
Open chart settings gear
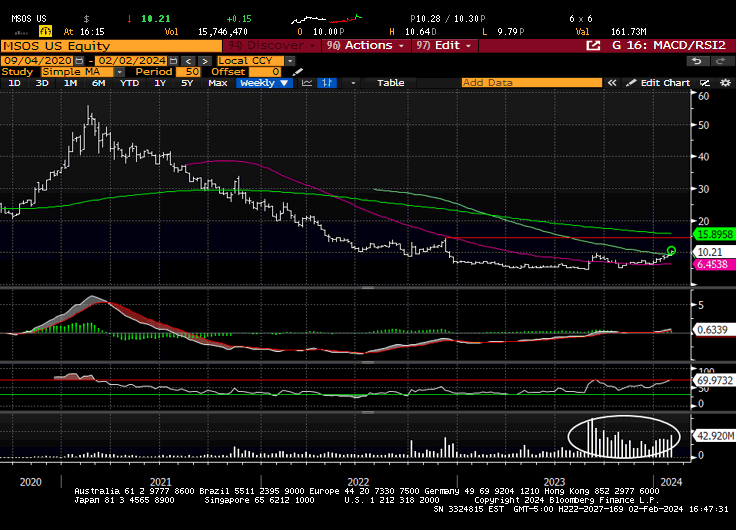tap(725, 83)
